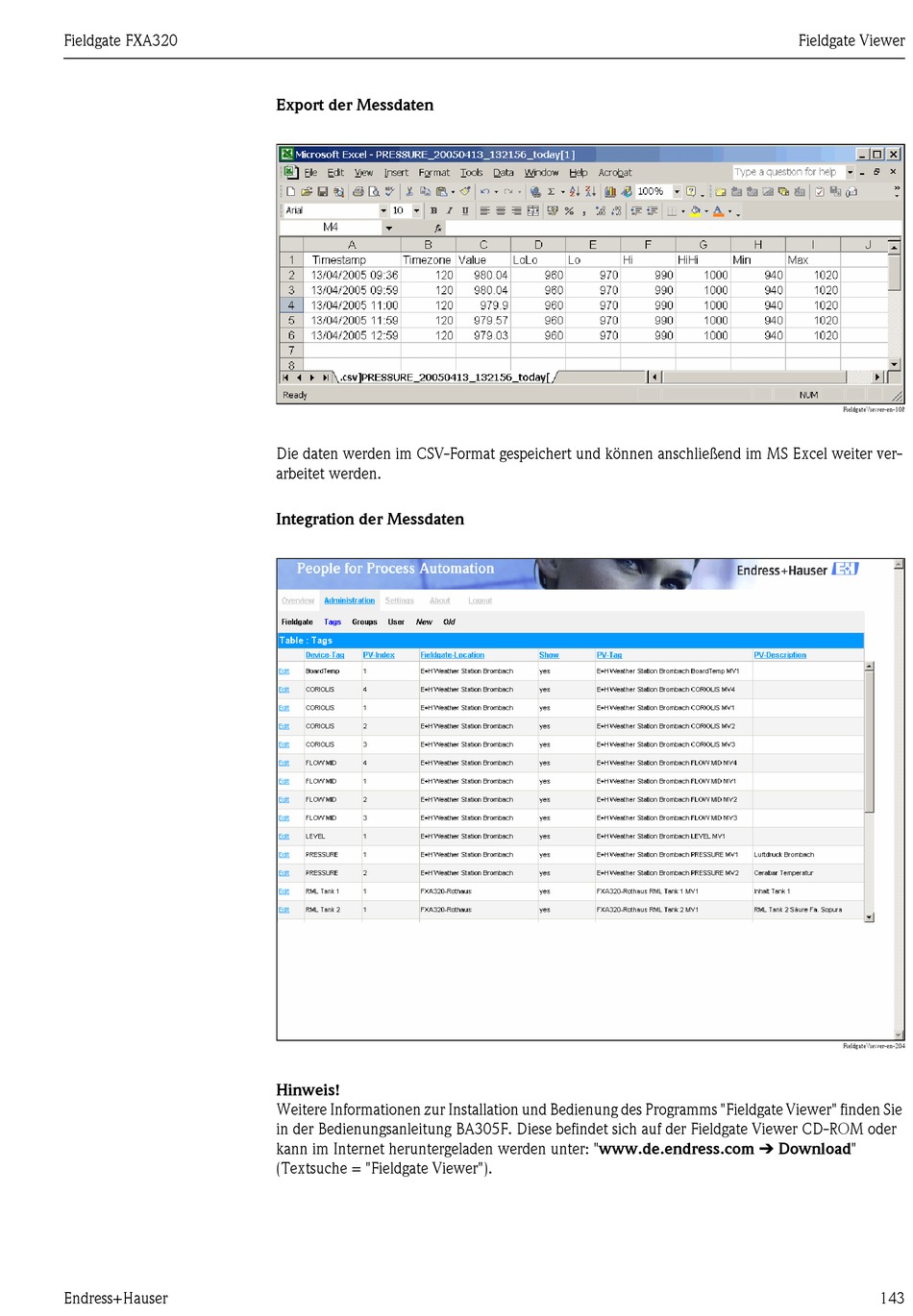913x1316 pixels.
Task: Click the Print icon in Excel toolbar
Action: [x=358, y=192]
